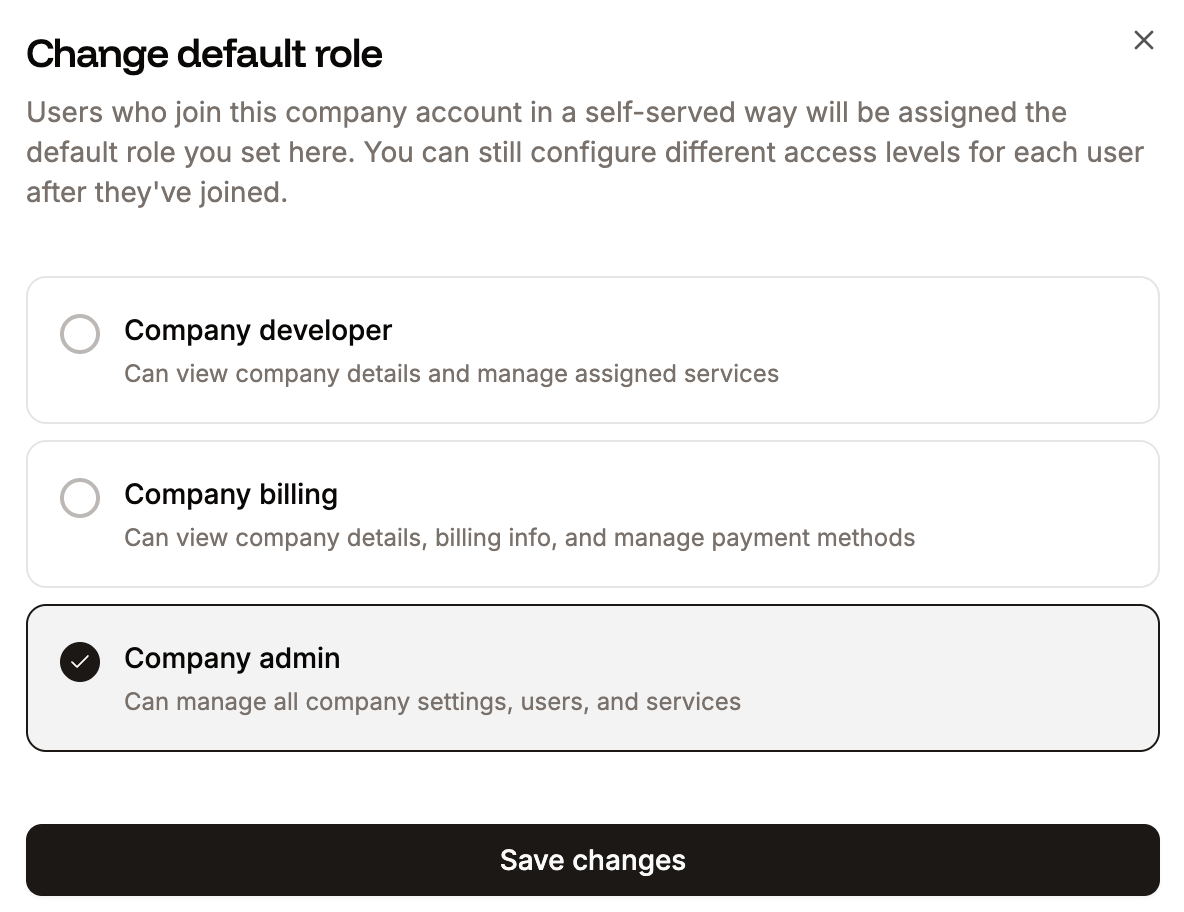Click the empty circle beside Company developer

point(80,334)
